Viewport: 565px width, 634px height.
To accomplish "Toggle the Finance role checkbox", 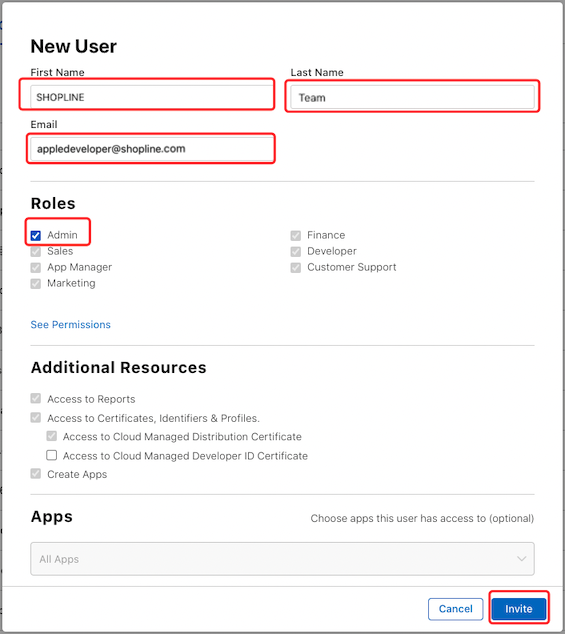I will click(x=296, y=235).
